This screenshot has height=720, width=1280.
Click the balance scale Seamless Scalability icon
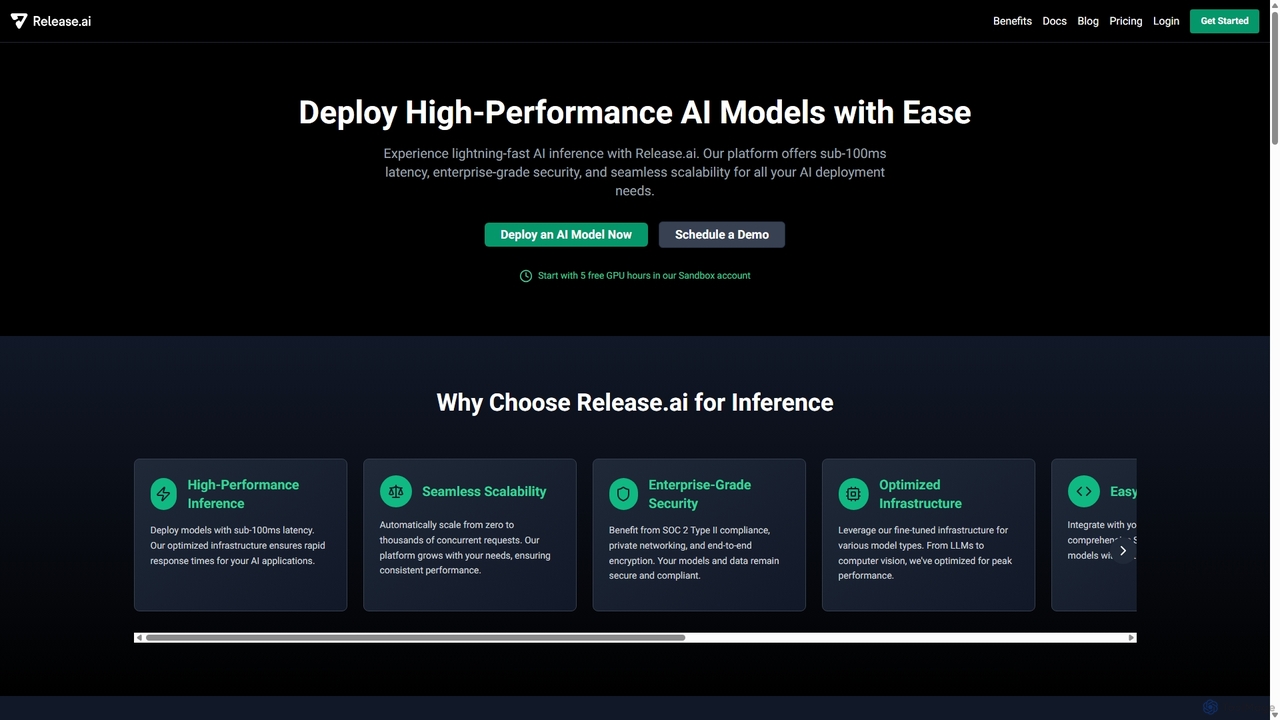[396, 491]
